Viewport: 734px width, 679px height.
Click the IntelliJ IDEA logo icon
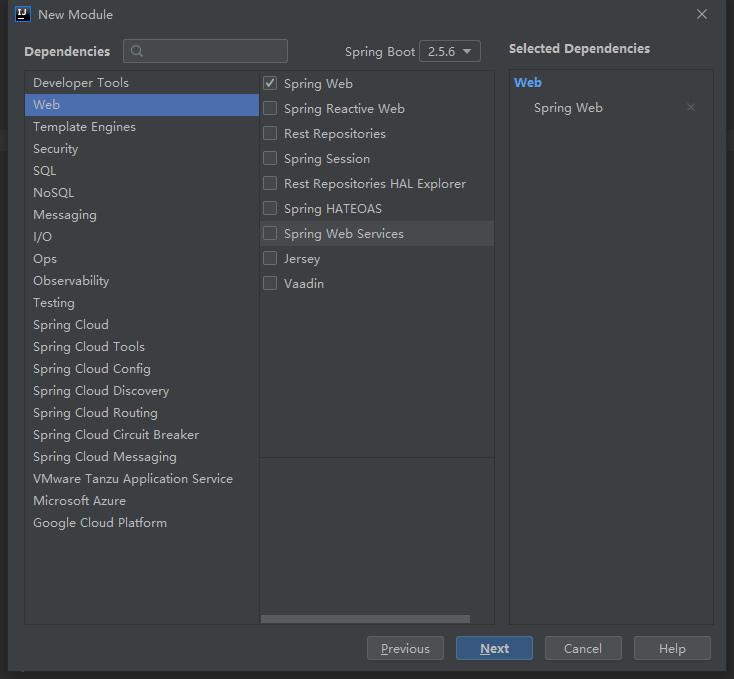point(22,15)
